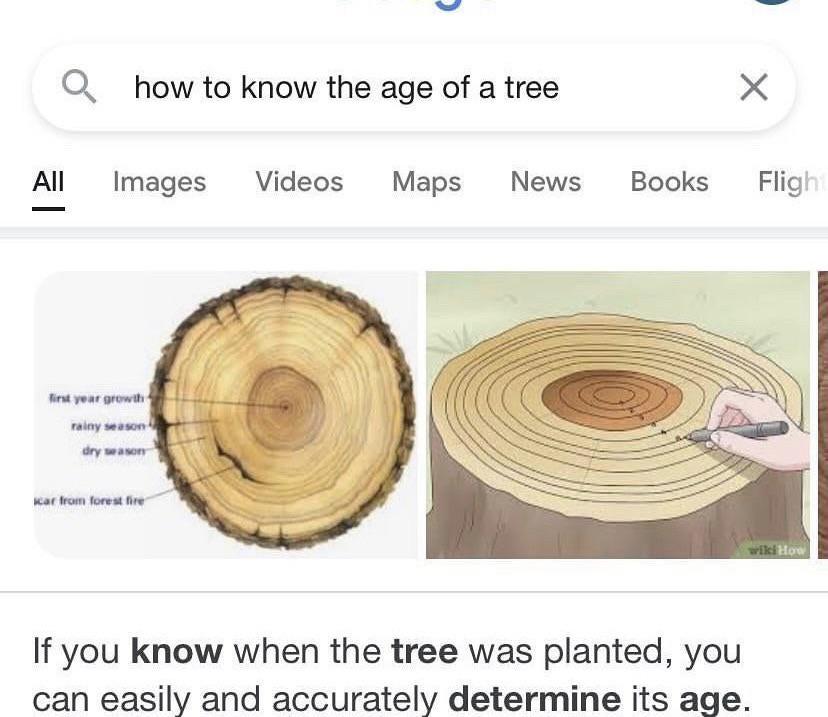The image size is (828, 717).
Task: Click the "scar from forest fire" label
Action: tap(89, 500)
